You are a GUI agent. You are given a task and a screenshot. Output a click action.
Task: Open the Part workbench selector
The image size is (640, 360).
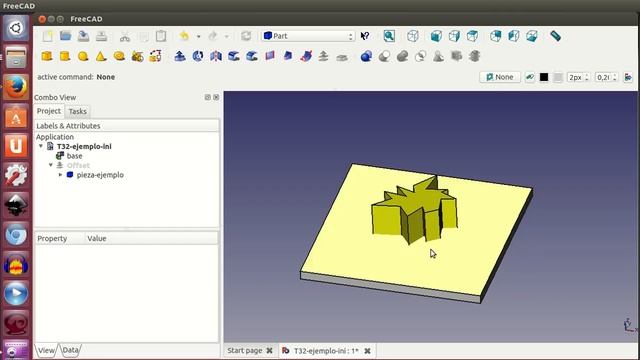(308, 36)
